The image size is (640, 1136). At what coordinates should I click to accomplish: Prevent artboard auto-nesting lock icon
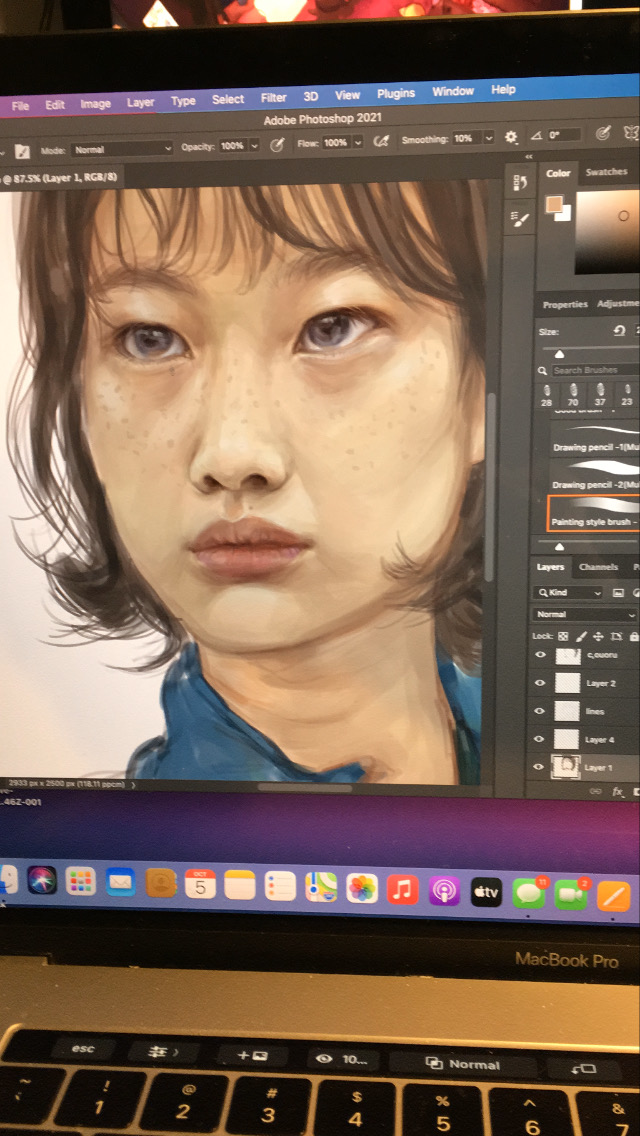coord(617,636)
